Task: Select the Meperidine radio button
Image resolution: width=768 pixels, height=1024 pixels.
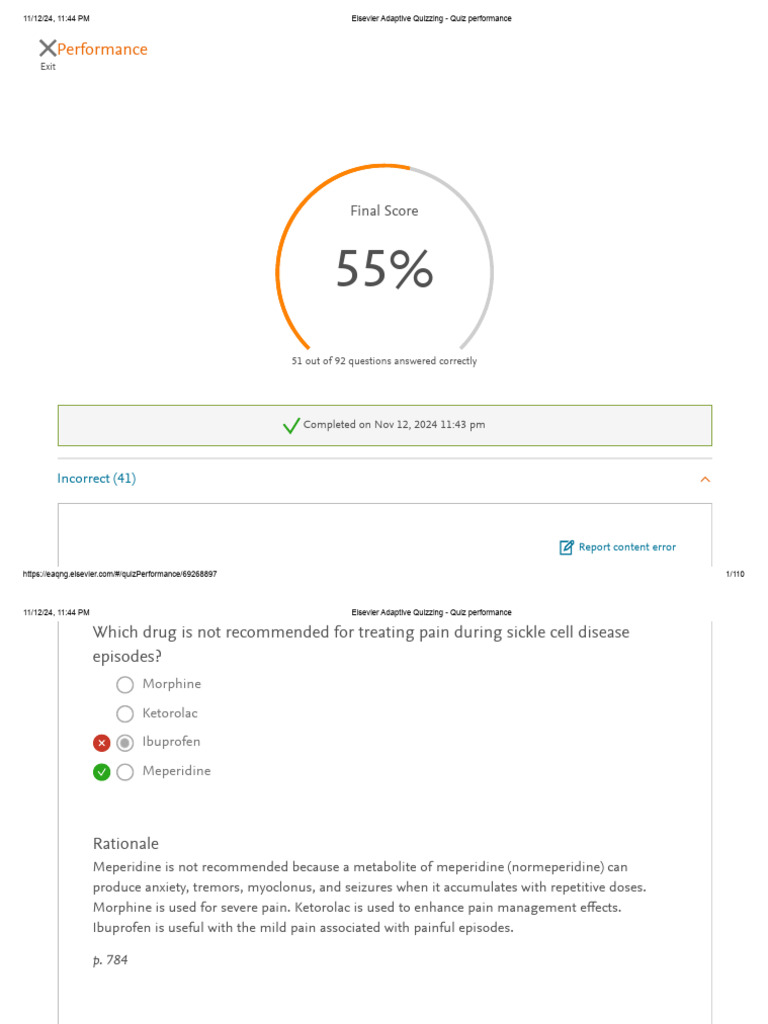Action: click(x=125, y=772)
